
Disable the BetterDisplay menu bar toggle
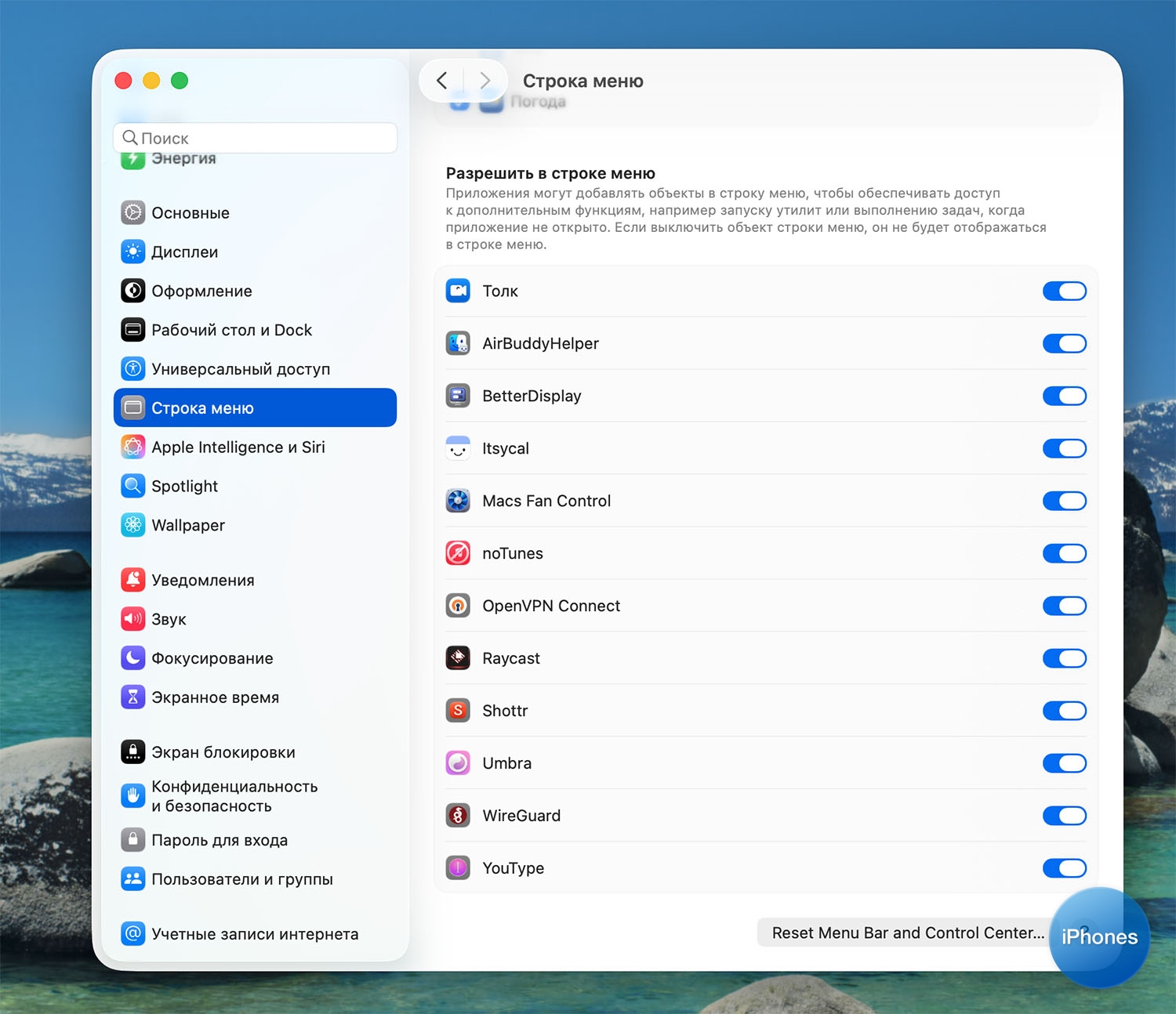[x=1064, y=396]
